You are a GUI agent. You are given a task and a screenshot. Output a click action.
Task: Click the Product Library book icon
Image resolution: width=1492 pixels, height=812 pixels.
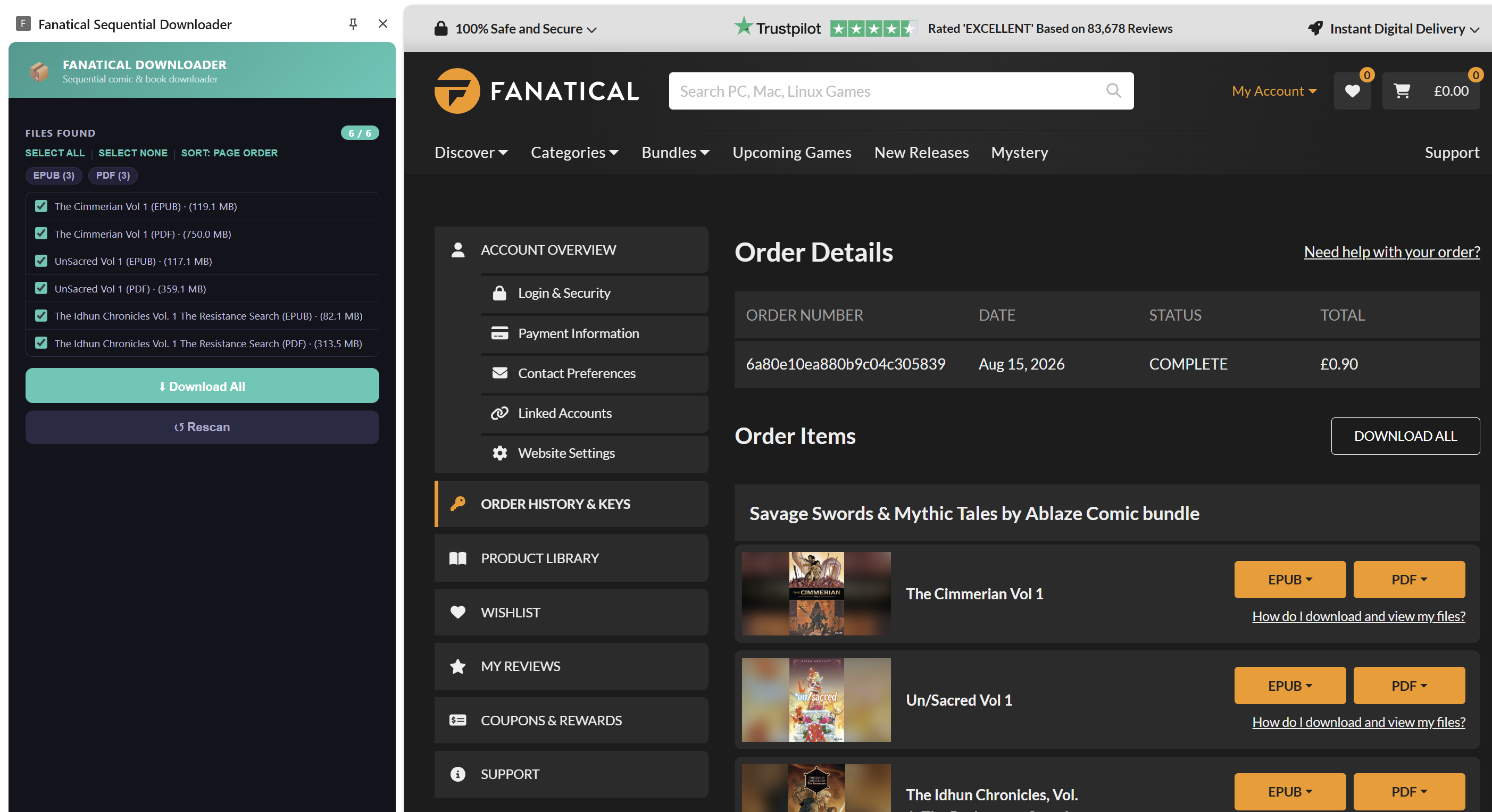point(457,558)
